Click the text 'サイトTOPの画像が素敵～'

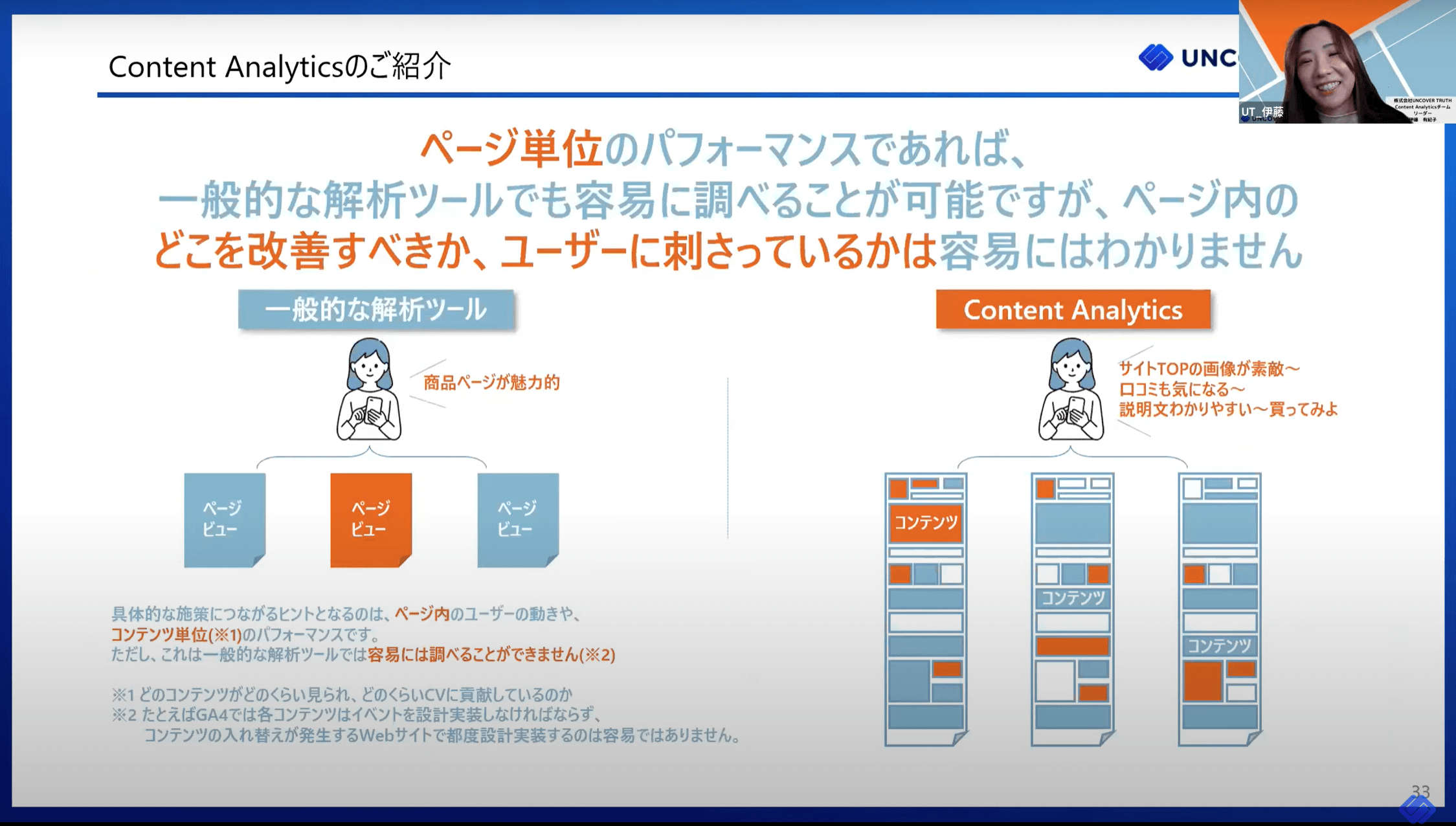pyautogui.click(x=1209, y=368)
